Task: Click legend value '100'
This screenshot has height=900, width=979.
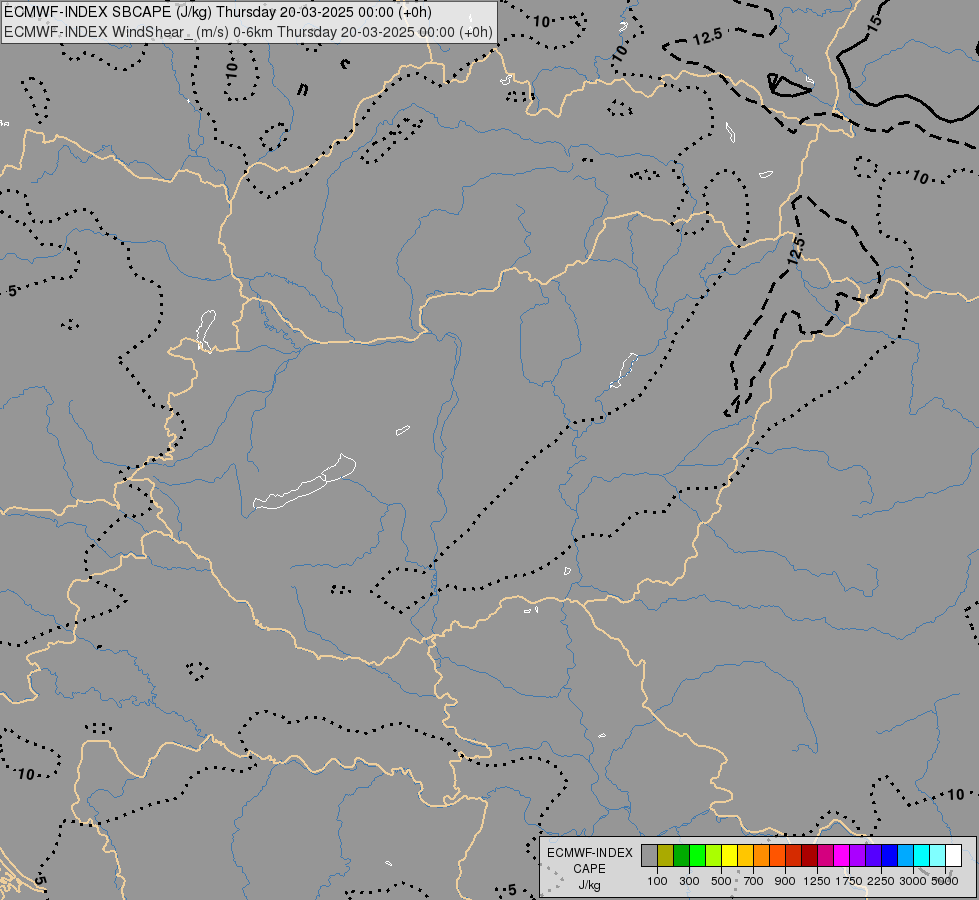Action: [657, 881]
